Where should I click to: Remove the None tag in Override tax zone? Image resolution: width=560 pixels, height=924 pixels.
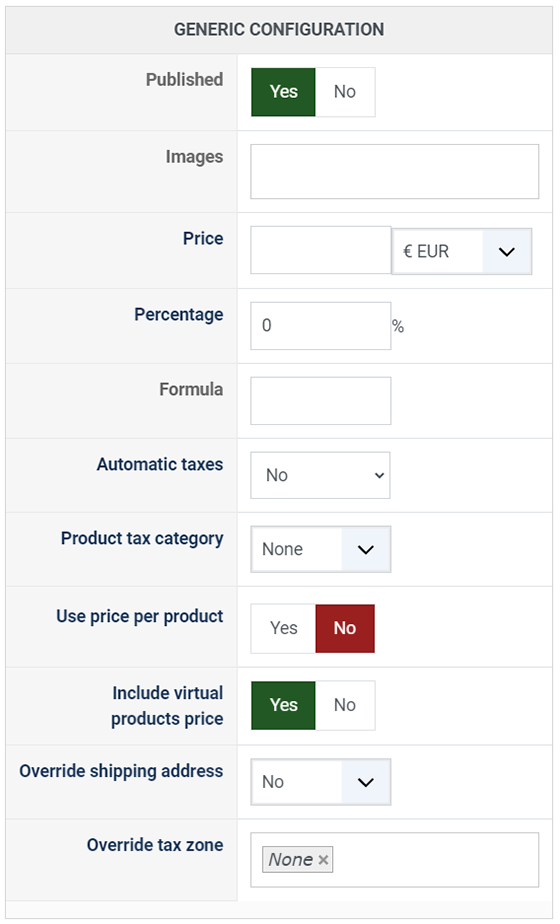(323, 860)
